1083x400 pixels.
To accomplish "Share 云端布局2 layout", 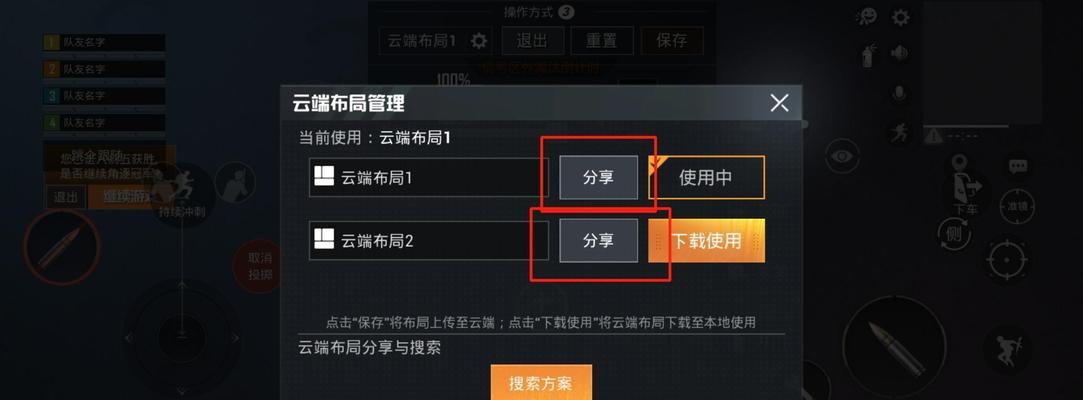I will [x=598, y=240].
